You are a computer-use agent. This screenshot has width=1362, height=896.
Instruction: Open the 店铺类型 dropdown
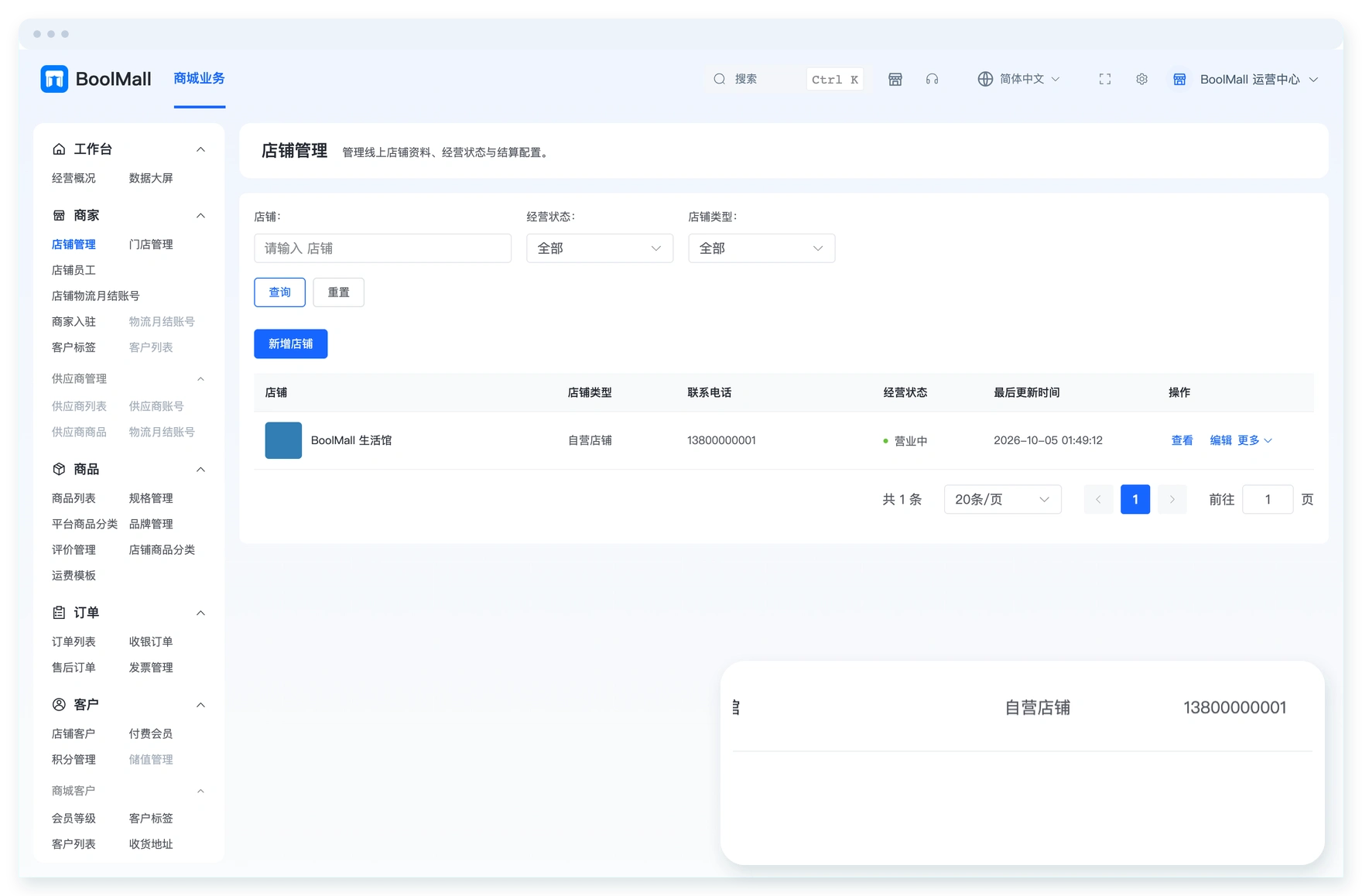761,248
